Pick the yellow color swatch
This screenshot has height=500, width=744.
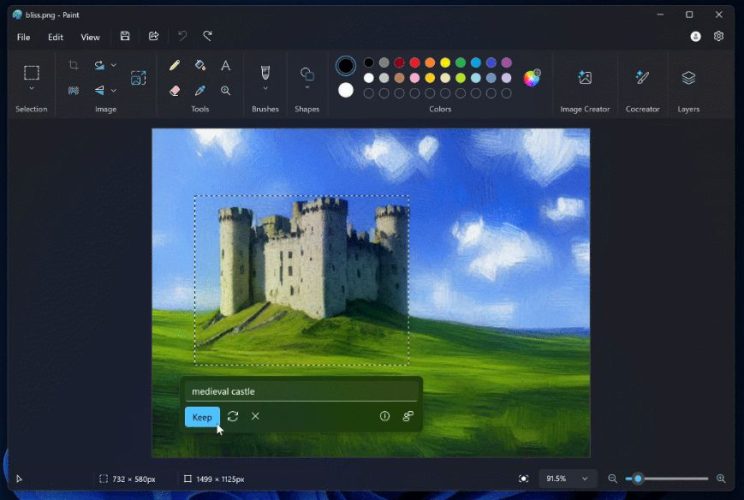(445, 63)
